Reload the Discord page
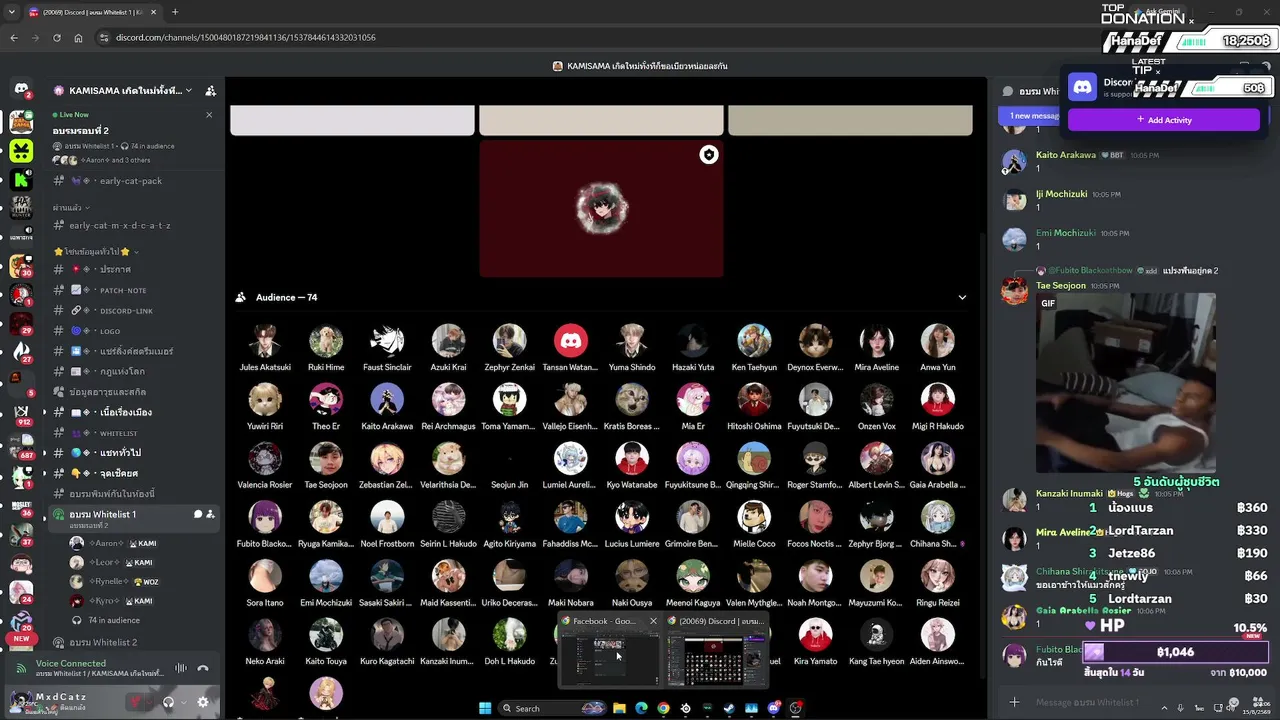1280x720 pixels. click(57, 38)
